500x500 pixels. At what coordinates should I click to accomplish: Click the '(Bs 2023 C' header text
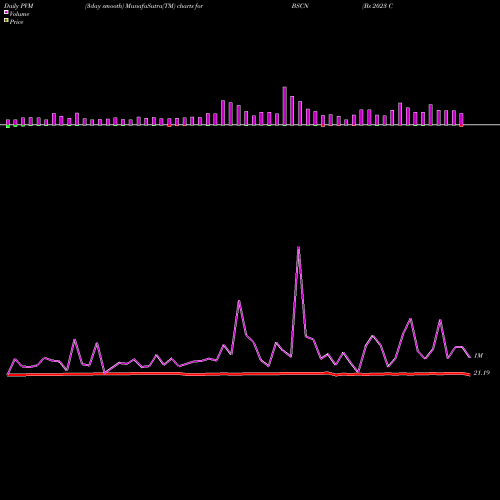pyautogui.click(x=377, y=6)
